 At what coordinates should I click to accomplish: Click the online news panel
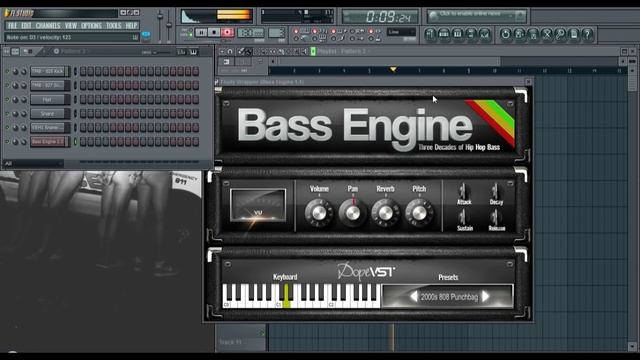(x=477, y=16)
